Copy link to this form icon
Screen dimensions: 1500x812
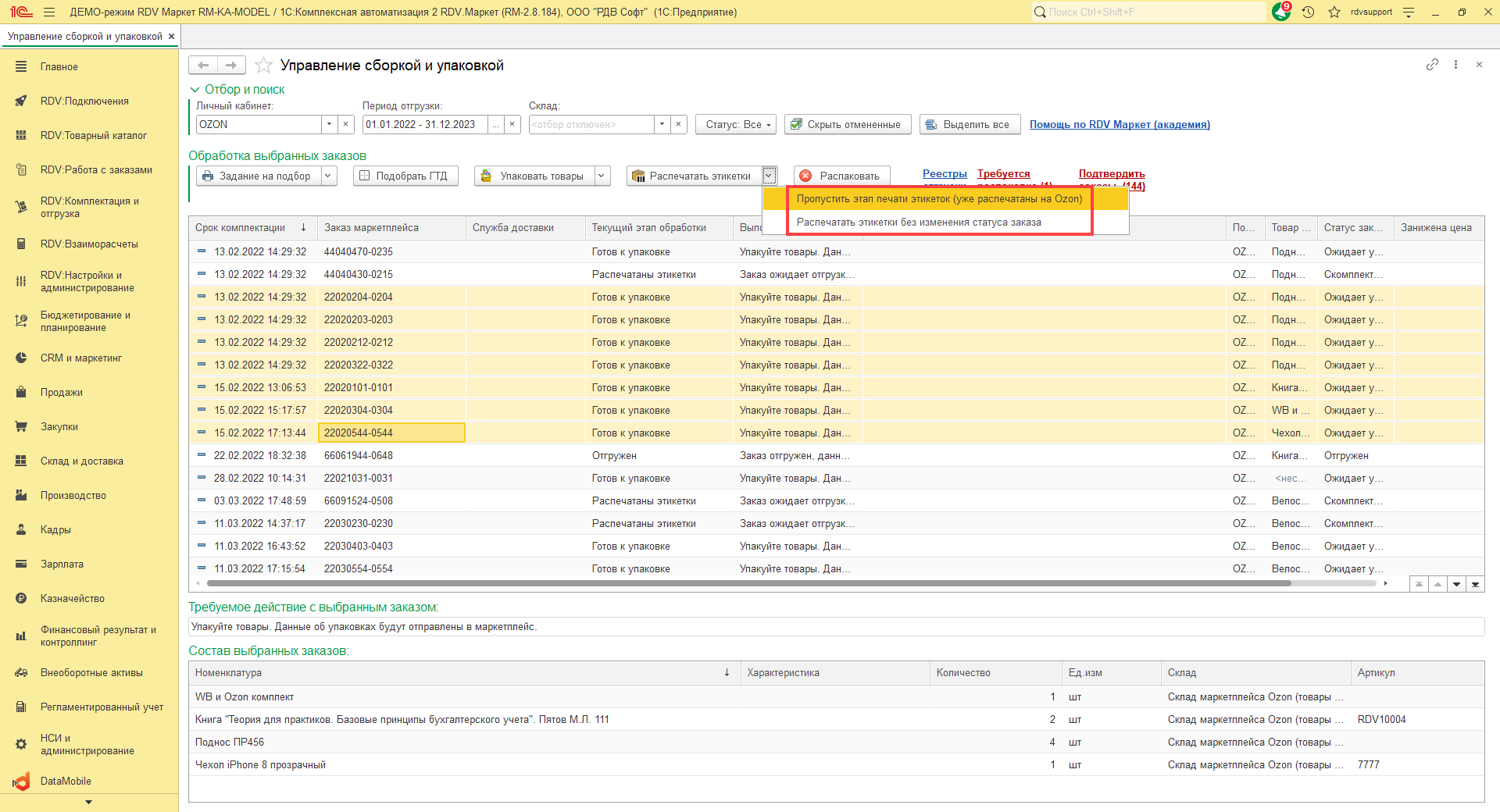pyautogui.click(x=1432, y=65)
